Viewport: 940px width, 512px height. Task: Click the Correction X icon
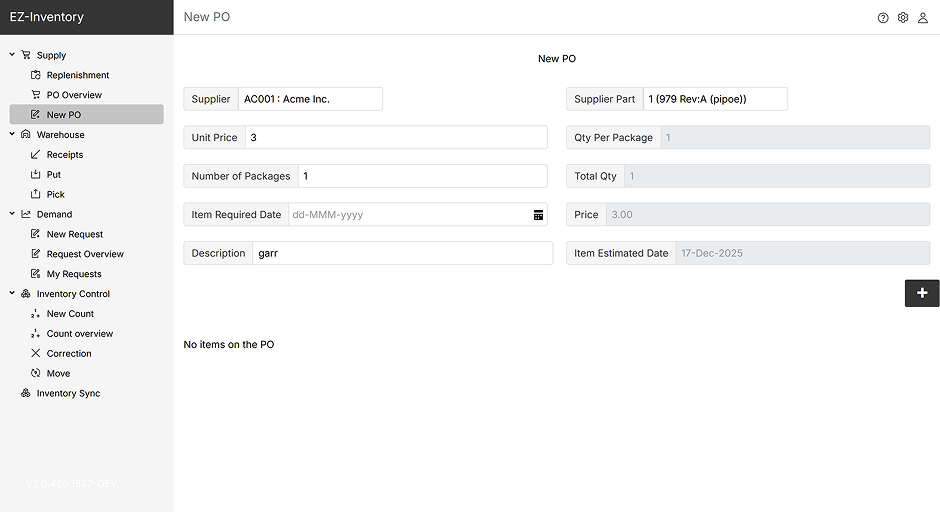pyautogui.click(x=35, y=353)
